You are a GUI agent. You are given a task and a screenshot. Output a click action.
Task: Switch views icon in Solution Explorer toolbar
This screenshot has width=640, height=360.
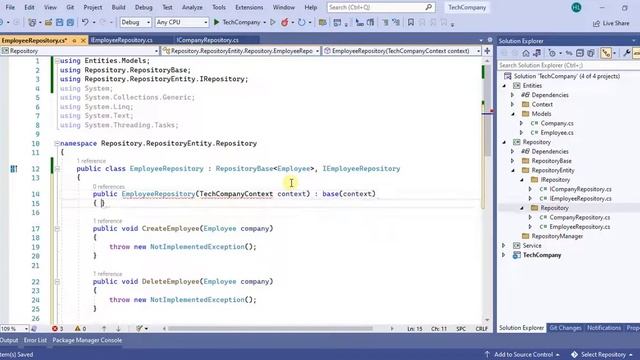[537, 53]
